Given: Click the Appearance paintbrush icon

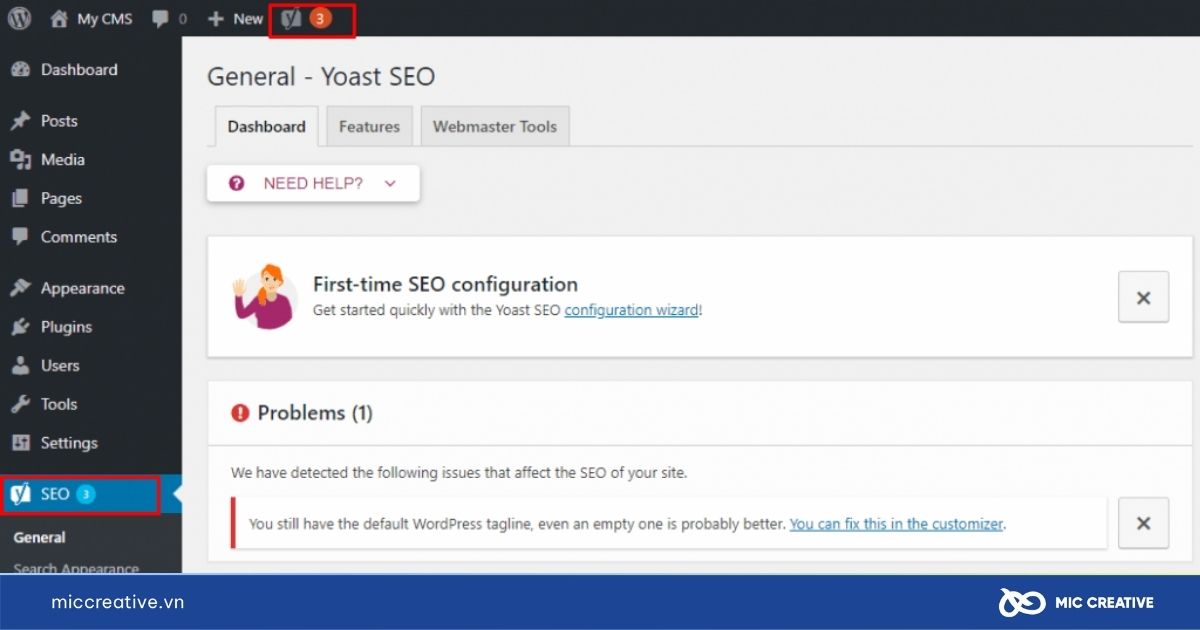Looking at the screenshot, I should point(20,289).
